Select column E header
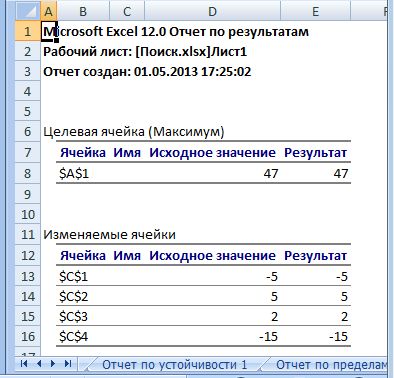This screenshot has height=378, width=394. coord(315,12)
